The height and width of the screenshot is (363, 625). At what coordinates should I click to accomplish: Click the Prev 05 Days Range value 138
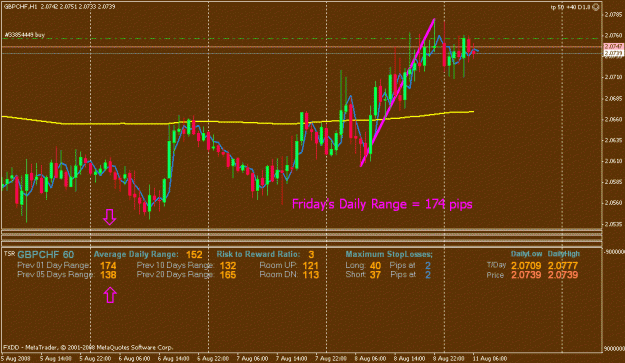(x=108, y=275)
